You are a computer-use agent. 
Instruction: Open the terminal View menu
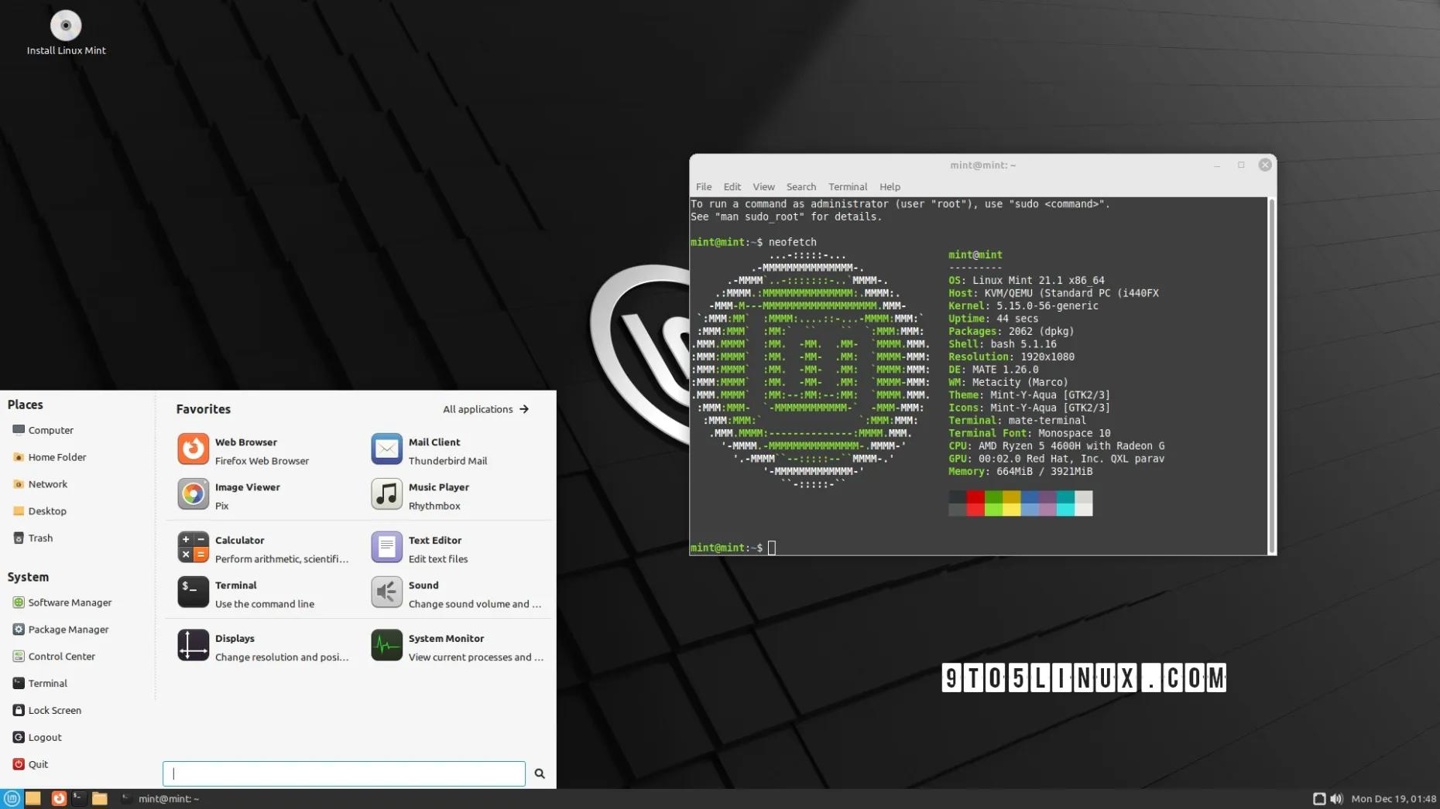pyautogui.click(x=764, y=187)
